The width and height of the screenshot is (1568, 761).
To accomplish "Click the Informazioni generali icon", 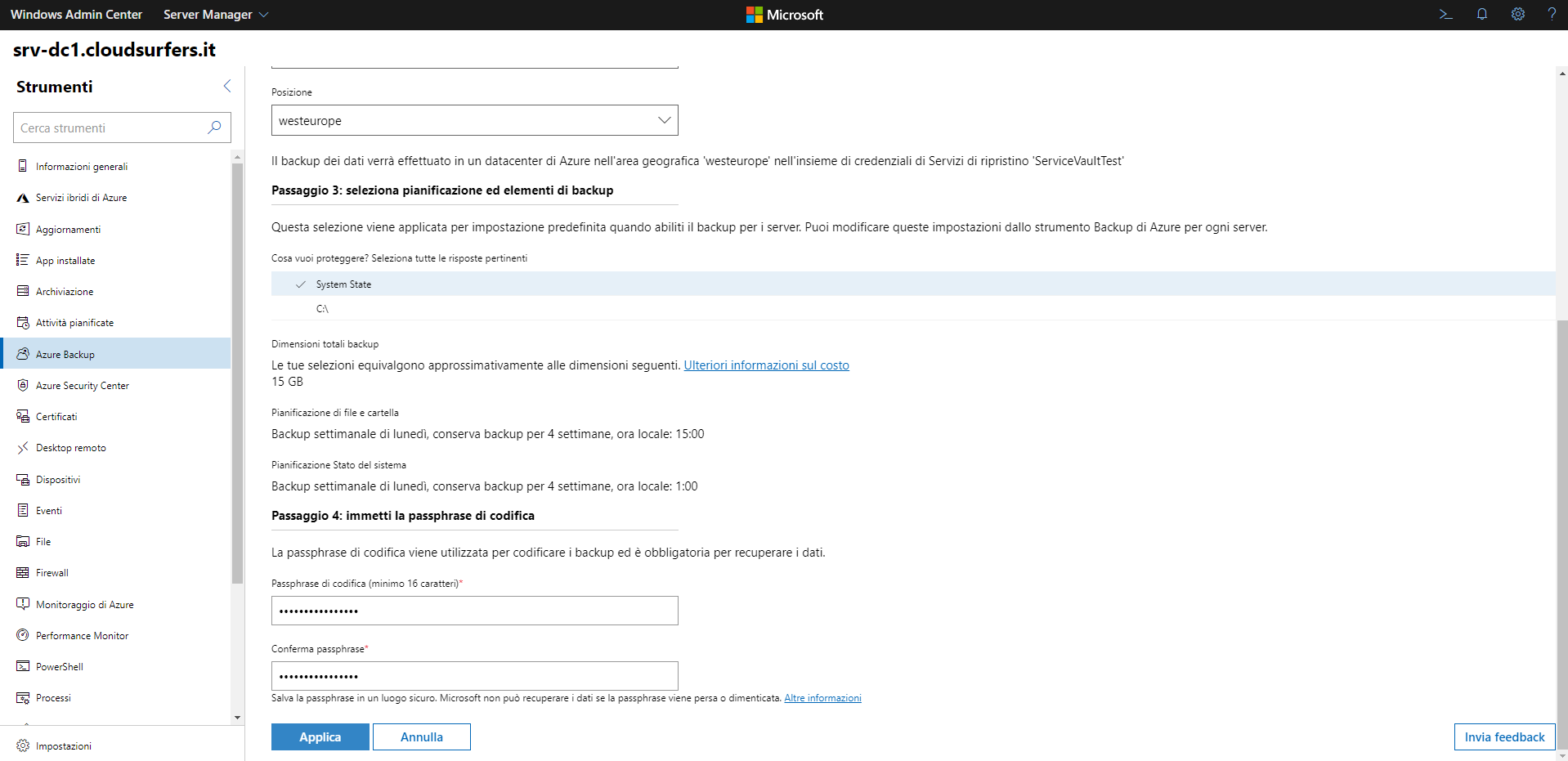I will [x=23, y=166].
